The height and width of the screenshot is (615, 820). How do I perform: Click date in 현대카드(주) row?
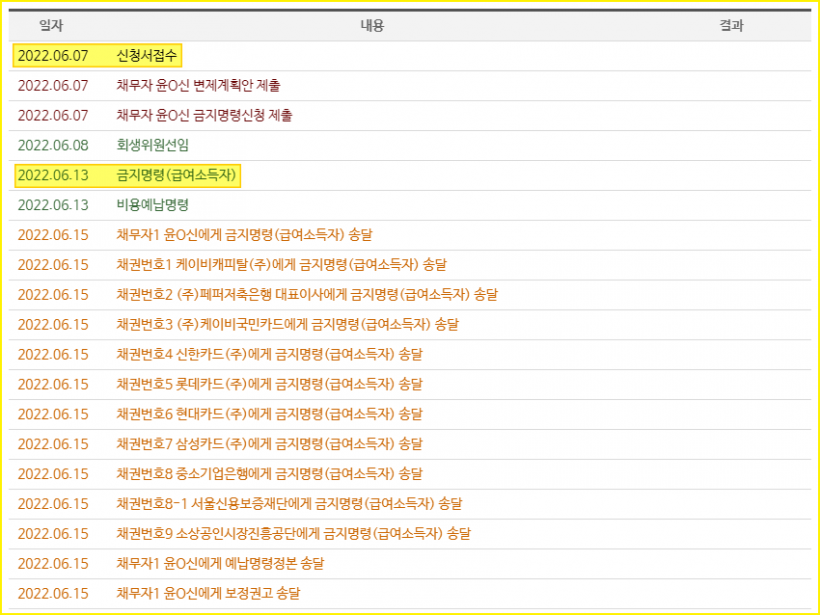click(53, 414)
